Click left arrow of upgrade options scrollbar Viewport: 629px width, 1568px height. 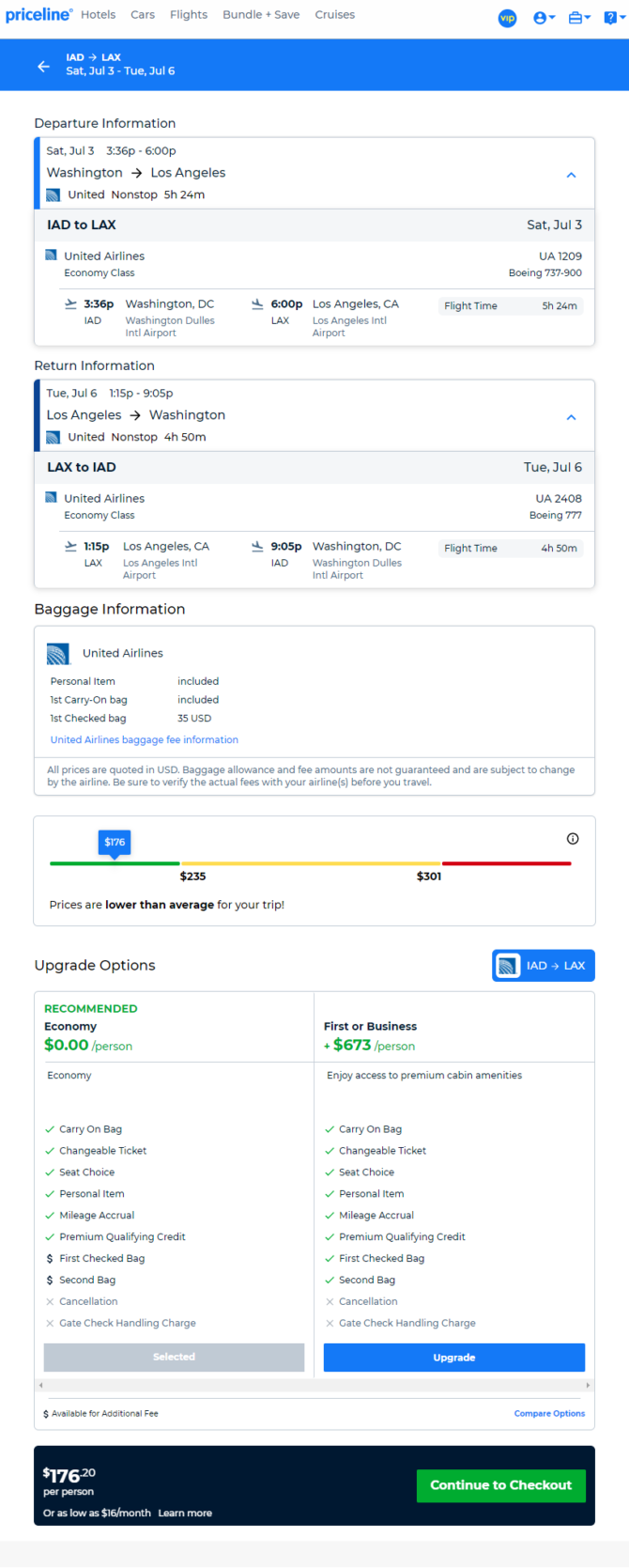(40, 1386)
